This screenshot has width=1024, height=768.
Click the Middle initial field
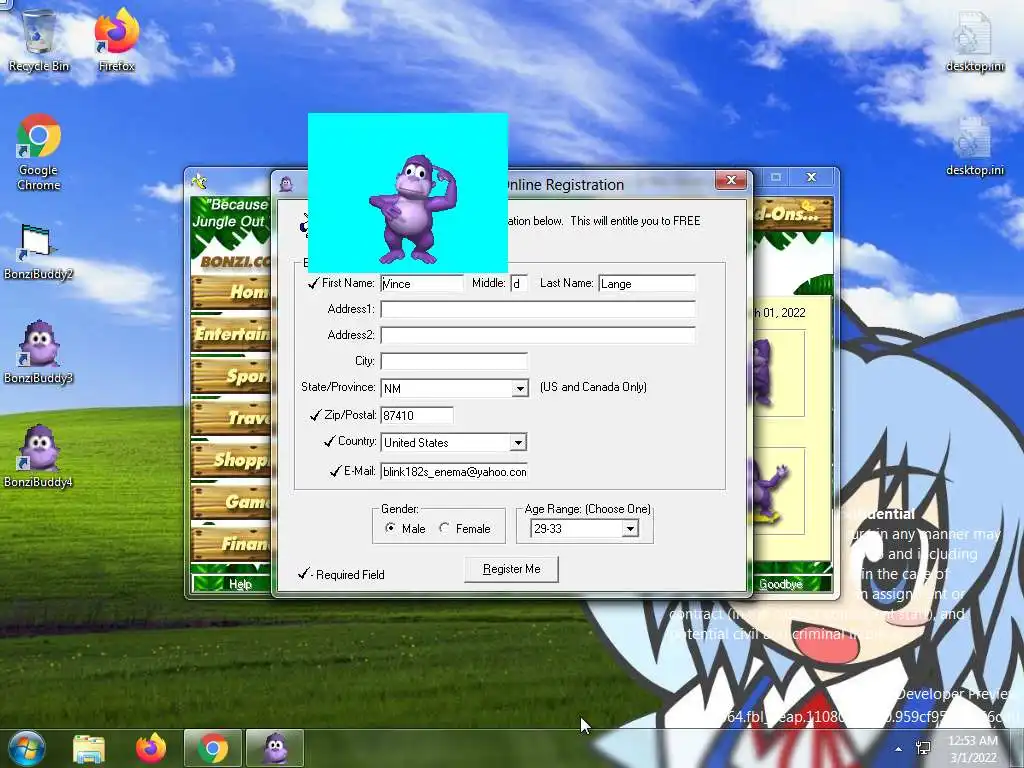pyautogui.click(x=519, y=283)
